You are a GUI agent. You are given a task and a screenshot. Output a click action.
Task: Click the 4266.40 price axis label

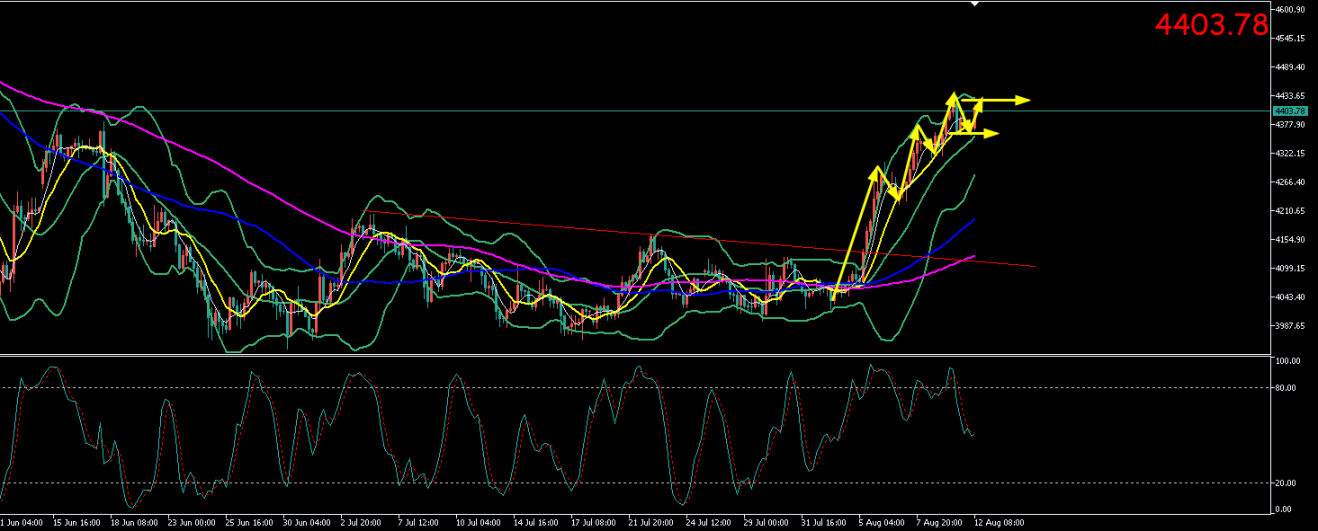coord(1291,182)
